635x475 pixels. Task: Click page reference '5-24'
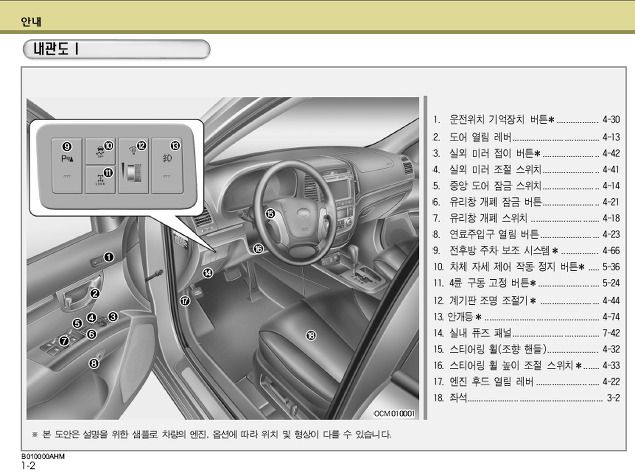click(x=611, y=283)
